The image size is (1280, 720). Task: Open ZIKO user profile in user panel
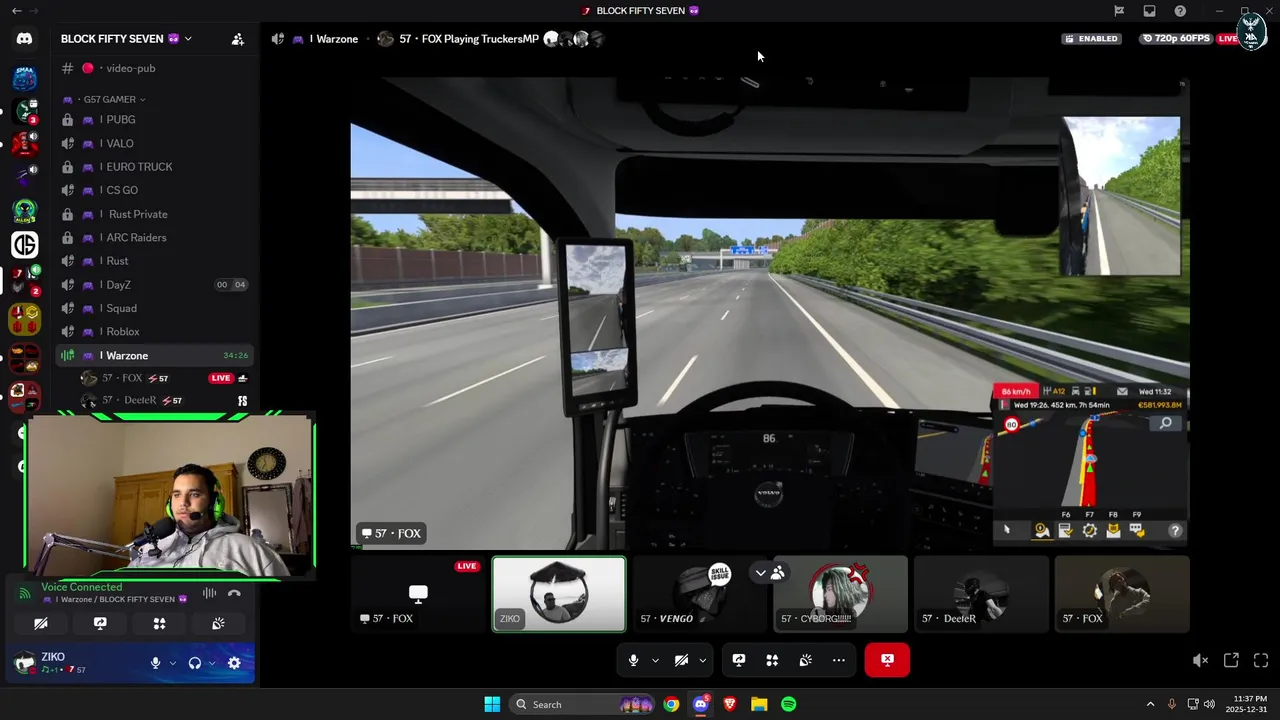pyautogui.click(x=75, y=662)
